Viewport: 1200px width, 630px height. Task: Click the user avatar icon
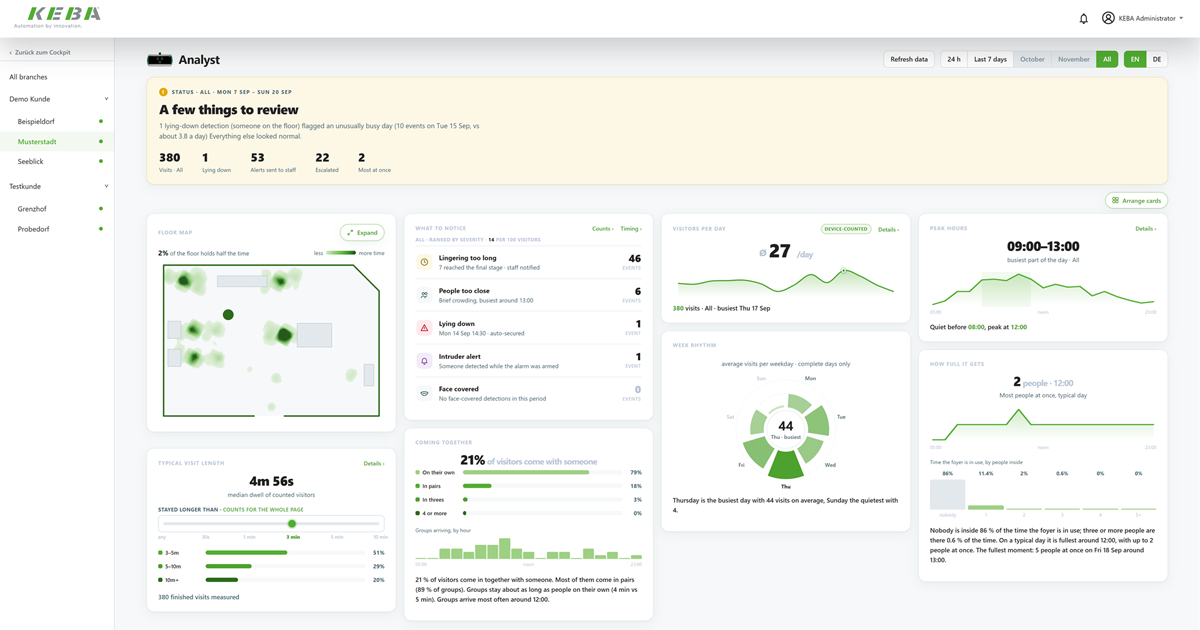point(1108,18)
